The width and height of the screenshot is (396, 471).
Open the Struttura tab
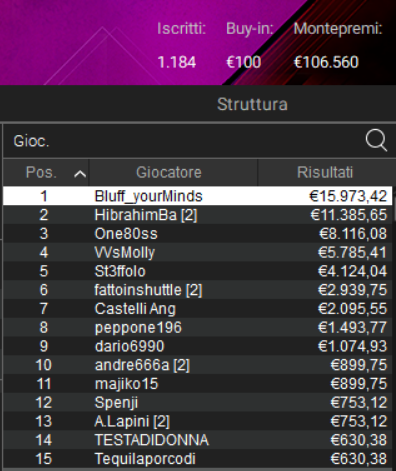click(252, 104)
